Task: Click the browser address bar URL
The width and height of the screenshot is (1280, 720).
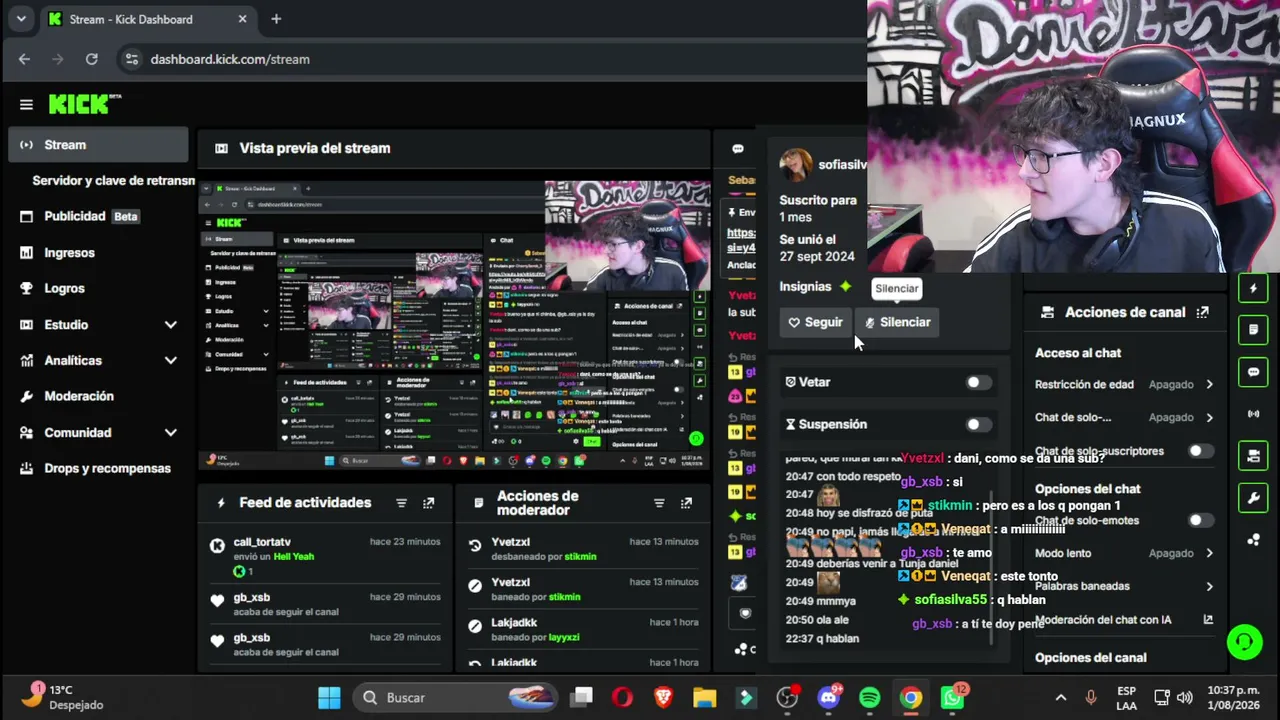Action: [x=230, y=59]
